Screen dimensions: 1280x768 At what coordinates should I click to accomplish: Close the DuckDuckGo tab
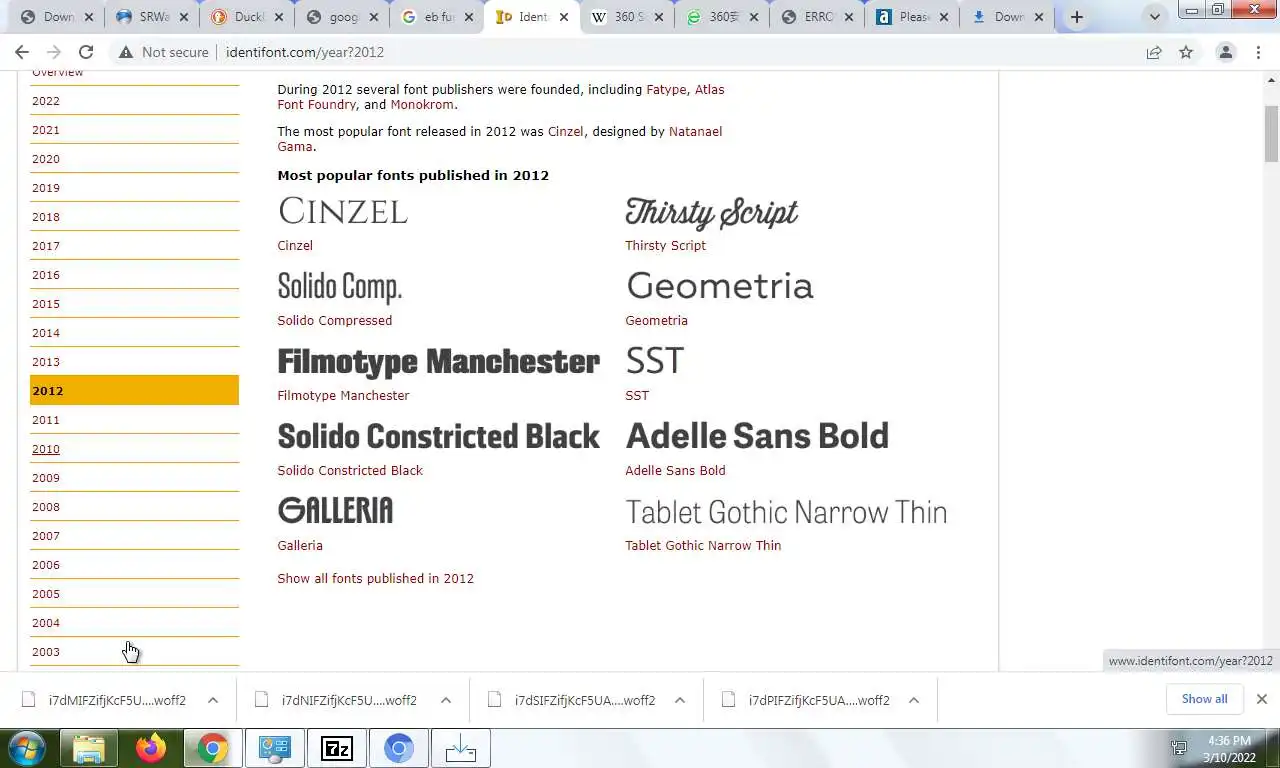[x=279, y=17]
